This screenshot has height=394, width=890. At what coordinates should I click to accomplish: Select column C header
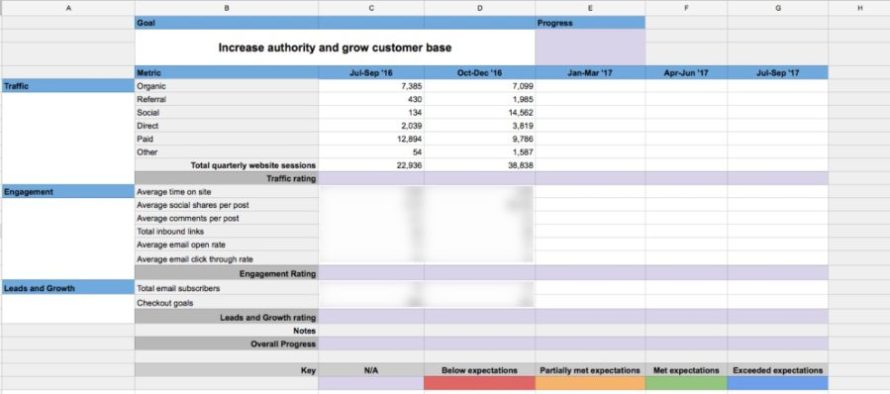(x=371, y=8)
